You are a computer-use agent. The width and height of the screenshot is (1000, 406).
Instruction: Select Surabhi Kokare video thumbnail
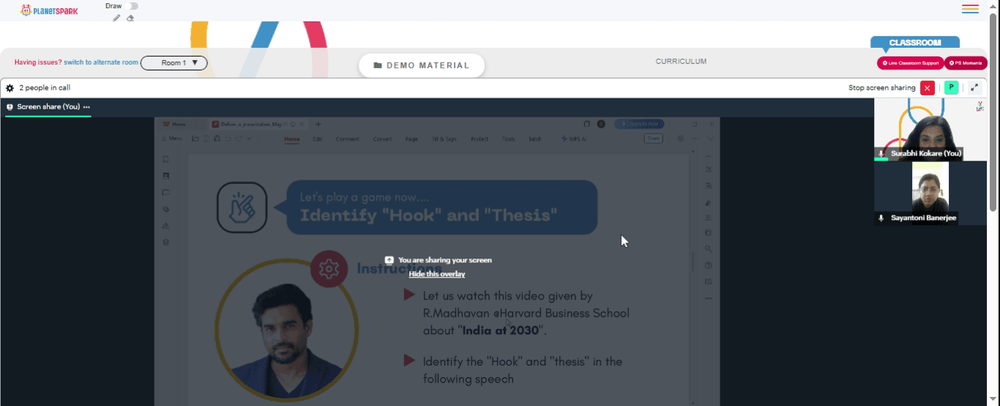click(930, 129)
